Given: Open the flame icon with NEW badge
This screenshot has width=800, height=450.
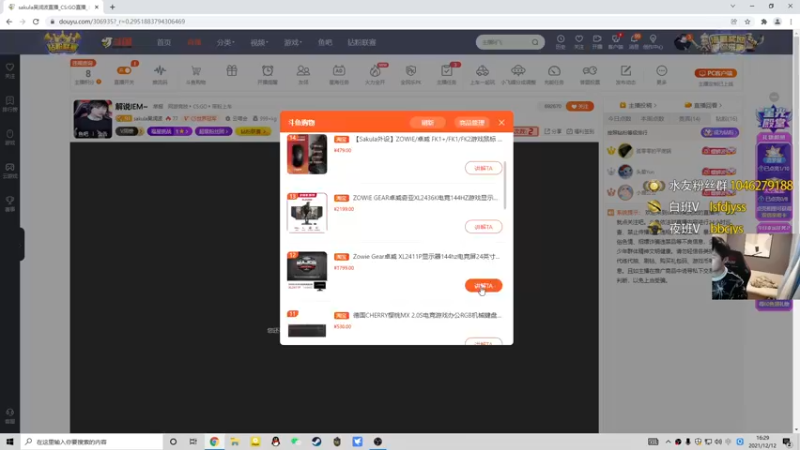Looking at the screenshot, I should [x=375, y=71].
